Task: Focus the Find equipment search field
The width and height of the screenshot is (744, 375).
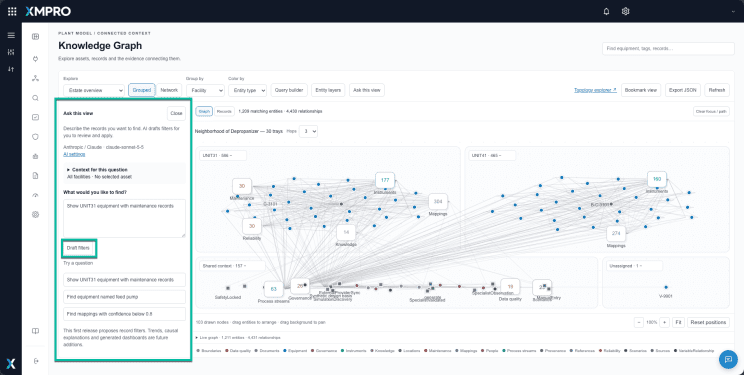Action: 668,48
